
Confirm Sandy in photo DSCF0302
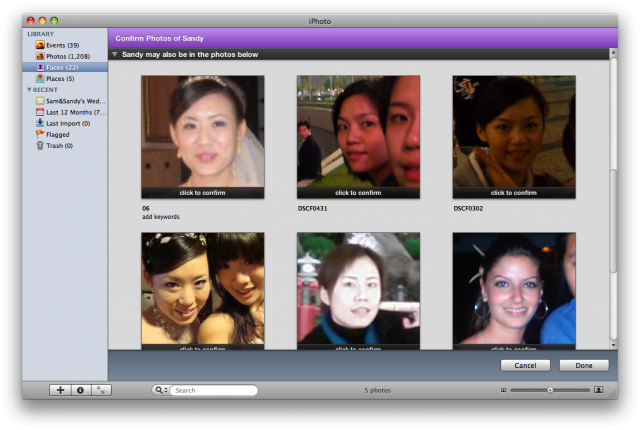click(514, 193)
